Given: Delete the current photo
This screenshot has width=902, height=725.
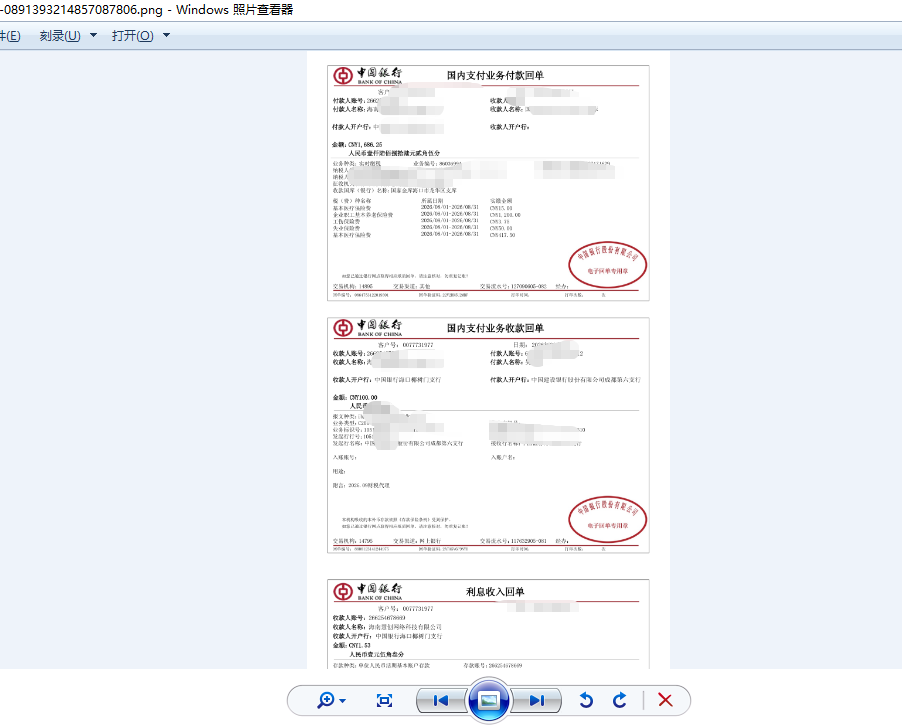Looking at the screenshot, I should pos(665,700).
